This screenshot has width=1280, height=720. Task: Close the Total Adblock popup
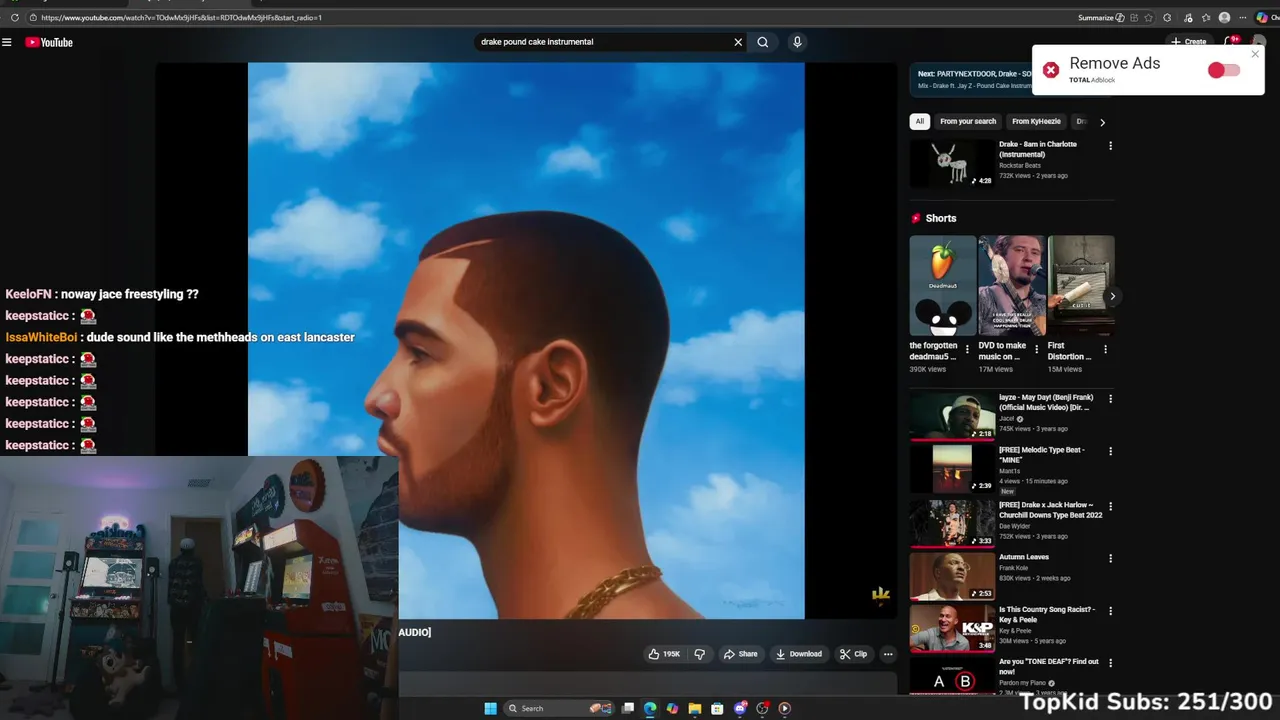coord(1255,54)
